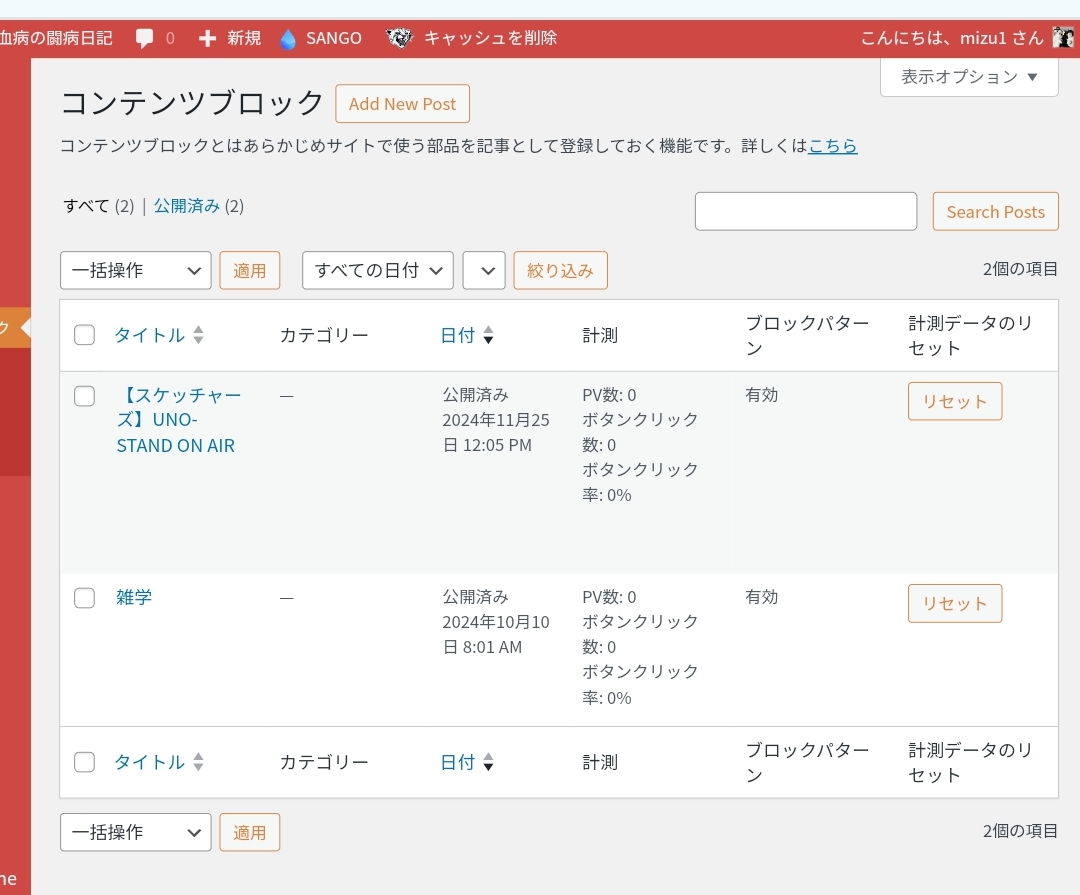Click the cache plugin cheetah icon

(399, 38)
